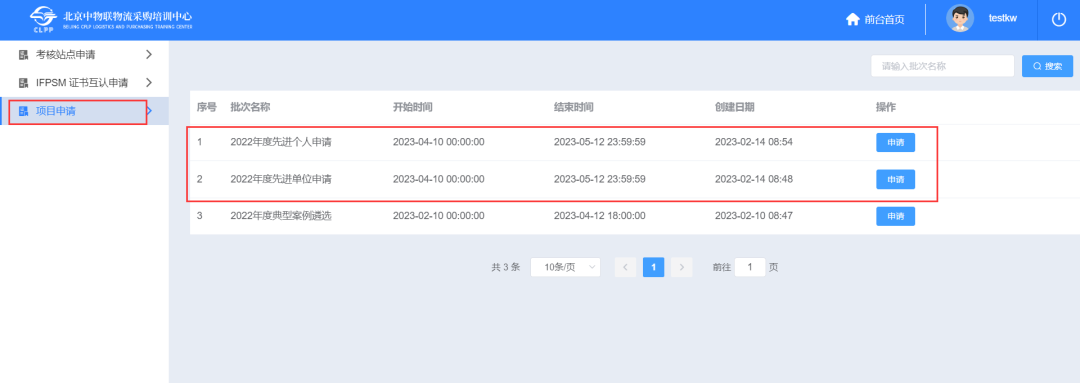
Task: Click end time 2023-04-12 18:00:00
Action: [600, 216]
